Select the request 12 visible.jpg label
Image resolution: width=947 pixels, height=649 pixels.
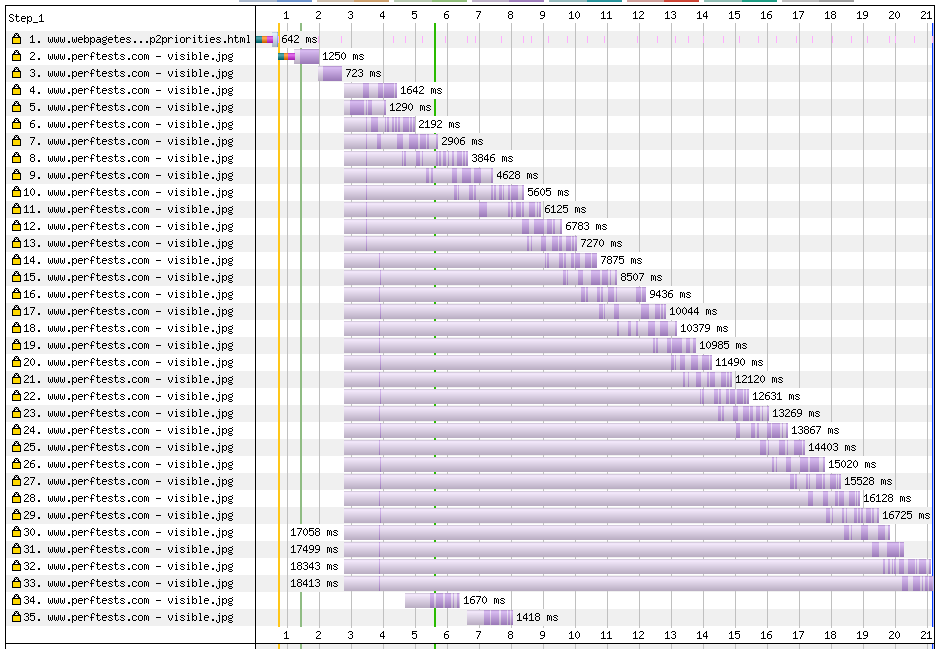(139, 226)
